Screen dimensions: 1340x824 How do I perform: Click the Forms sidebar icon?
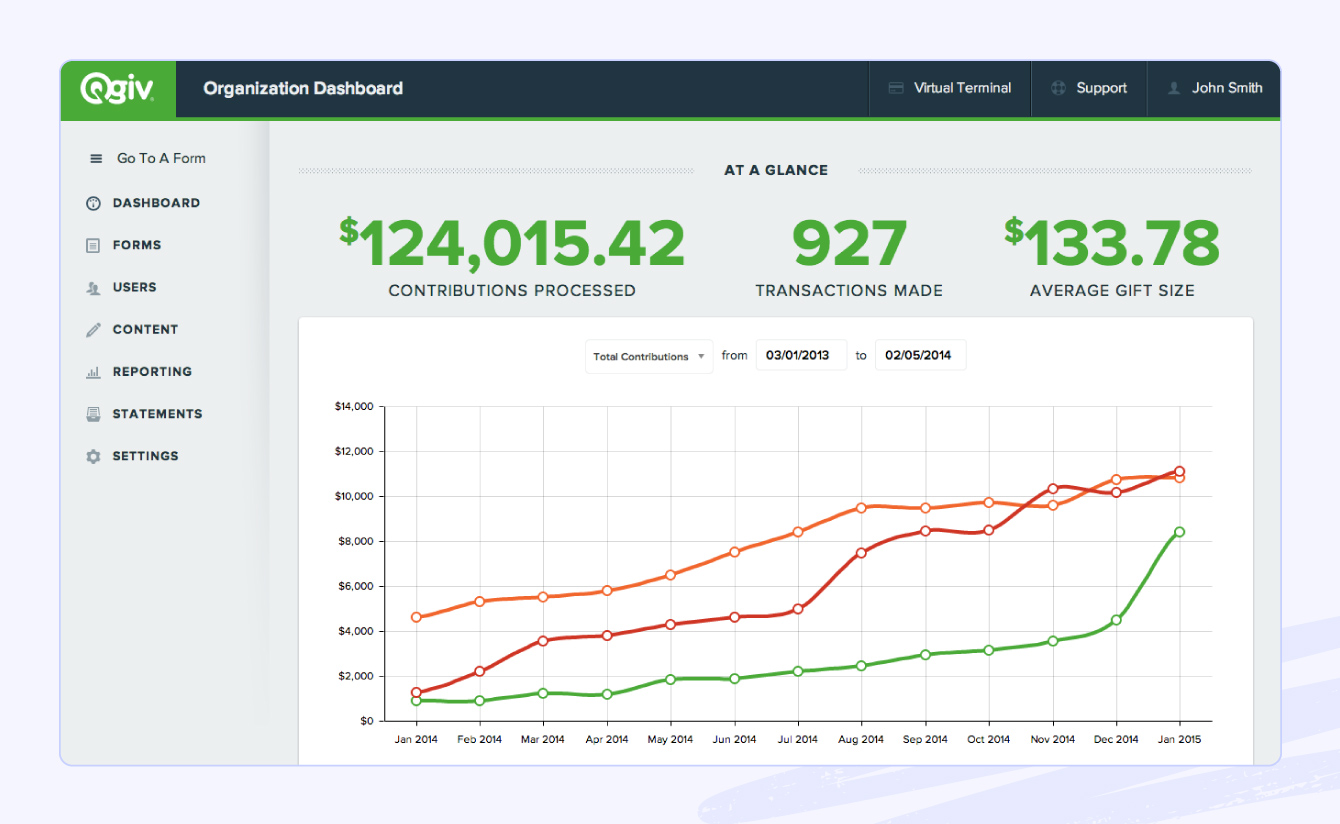click(x=93, y=245)
